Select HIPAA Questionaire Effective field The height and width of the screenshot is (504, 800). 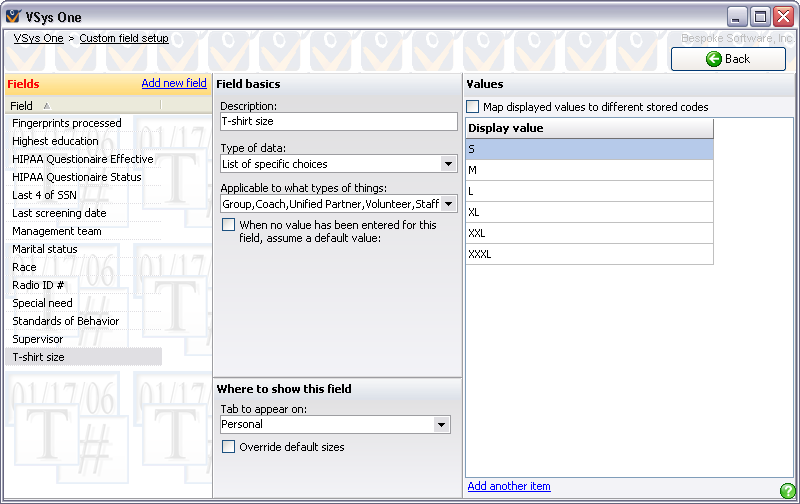[84, 159]
